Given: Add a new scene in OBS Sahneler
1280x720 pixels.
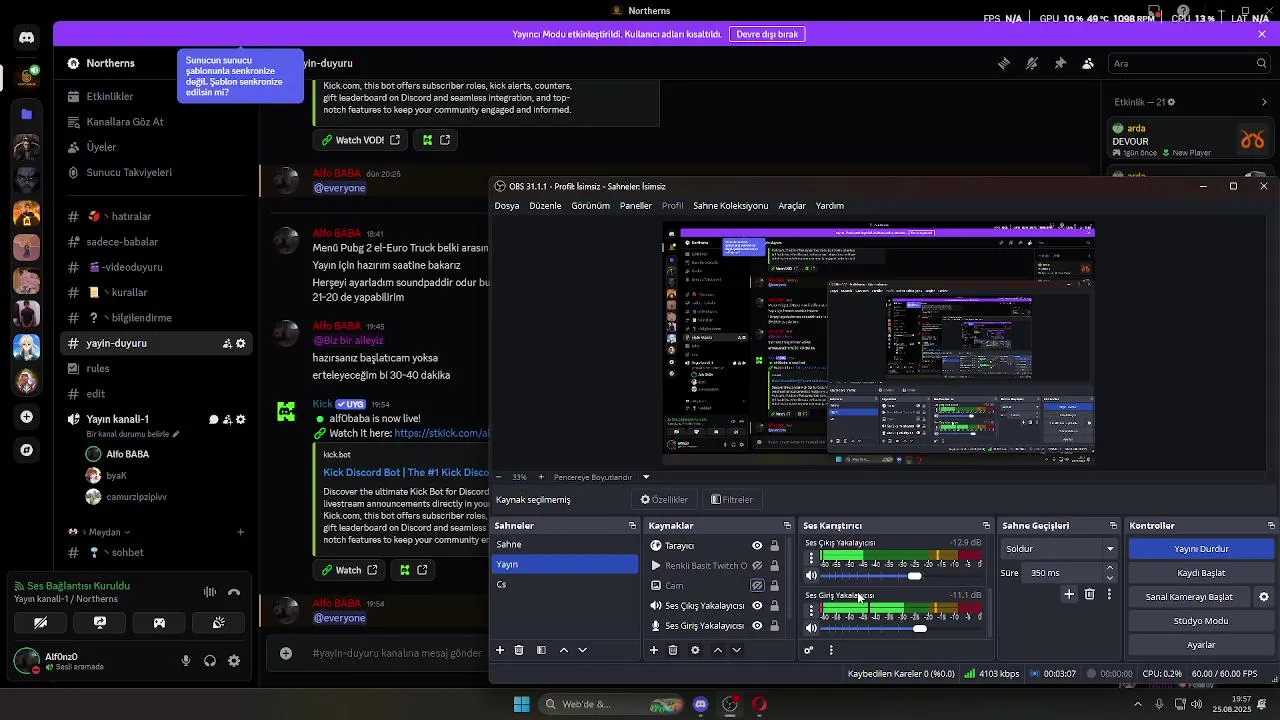Looking at the screenshot, I should [500, 650].
